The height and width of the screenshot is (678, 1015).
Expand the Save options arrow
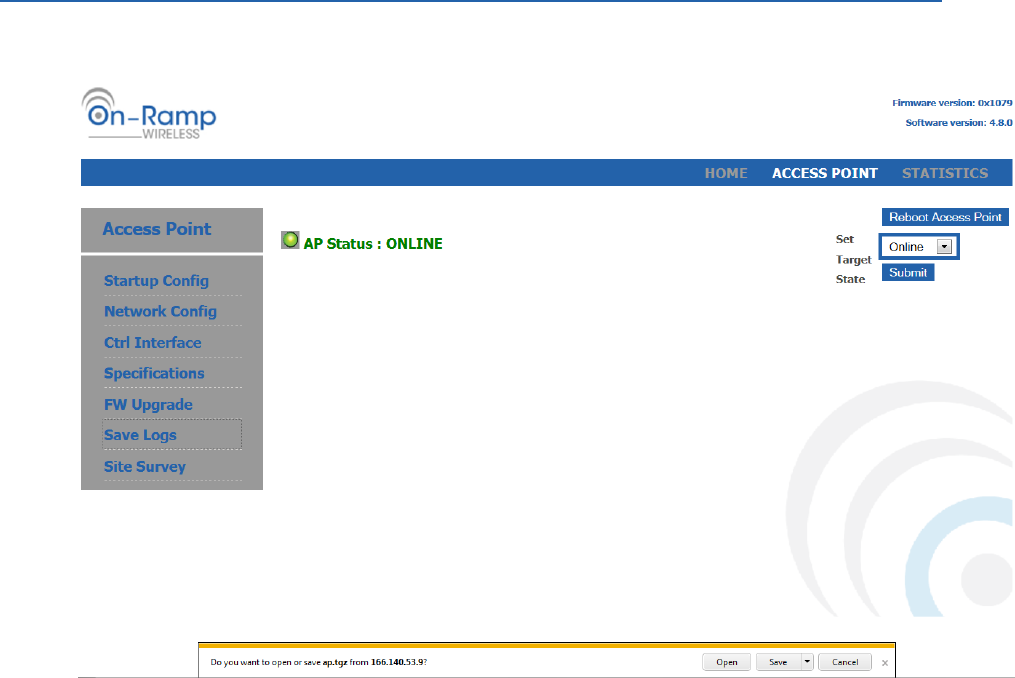point(807,662)
